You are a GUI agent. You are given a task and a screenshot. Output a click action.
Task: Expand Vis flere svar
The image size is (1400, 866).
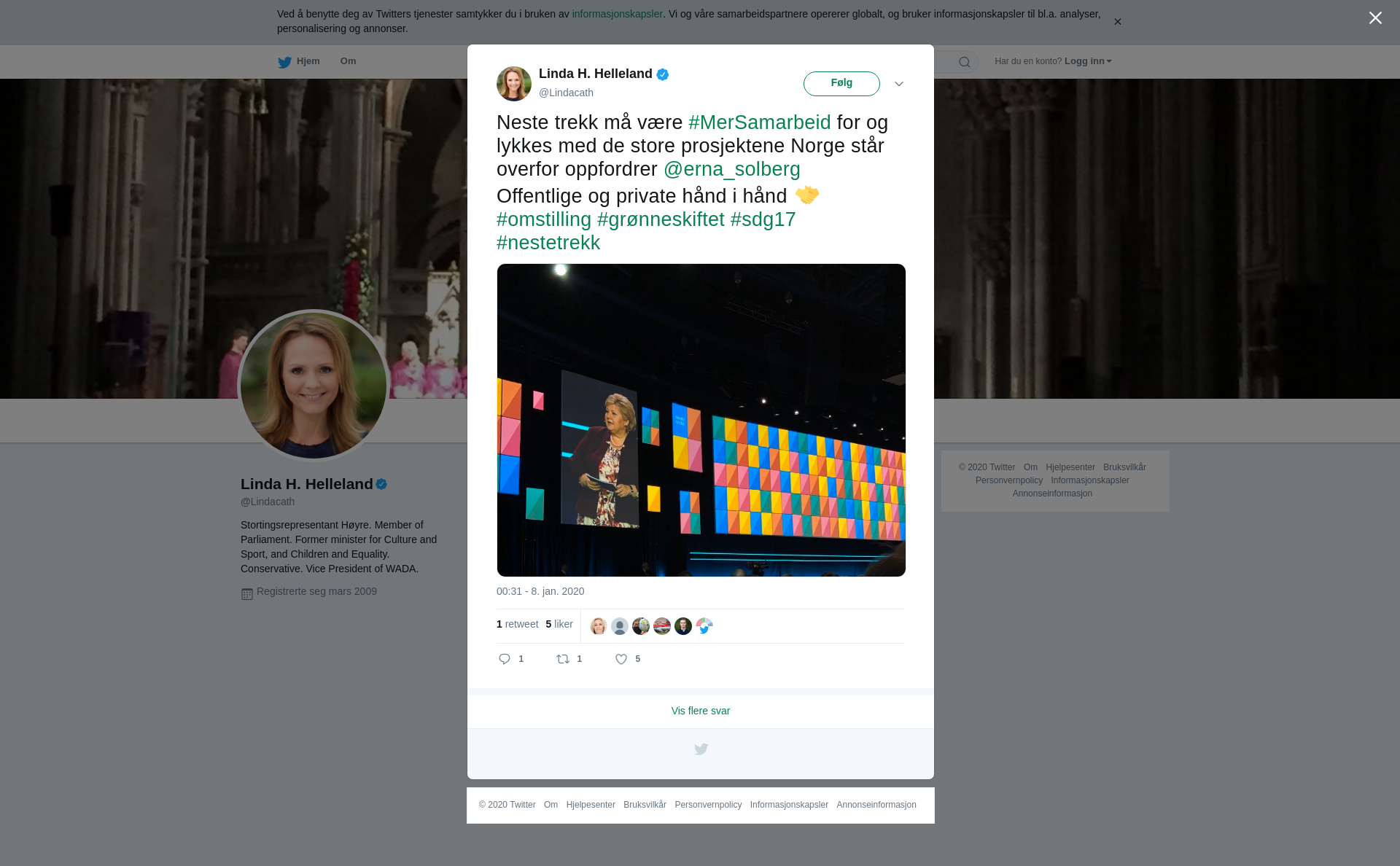click(x=700, y=711)
